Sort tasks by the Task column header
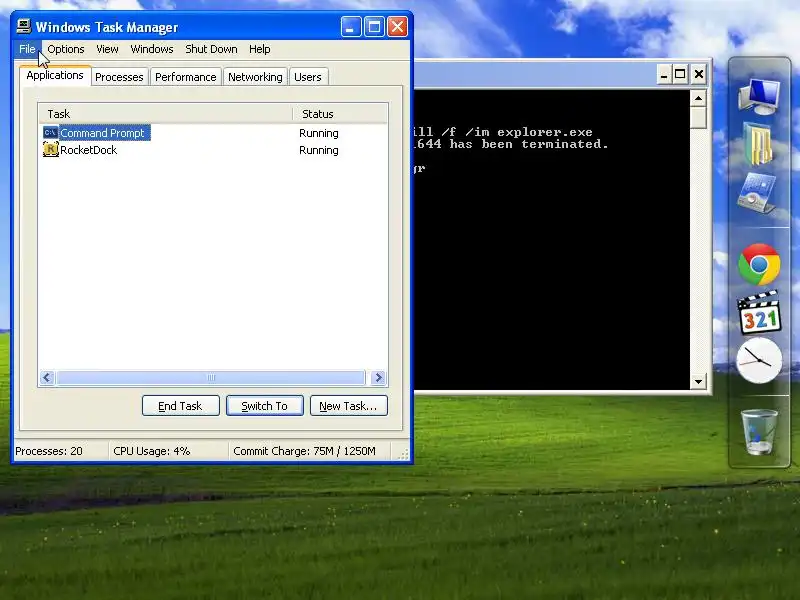The height and width of the screenshot is (600, 800). point(165,114)
